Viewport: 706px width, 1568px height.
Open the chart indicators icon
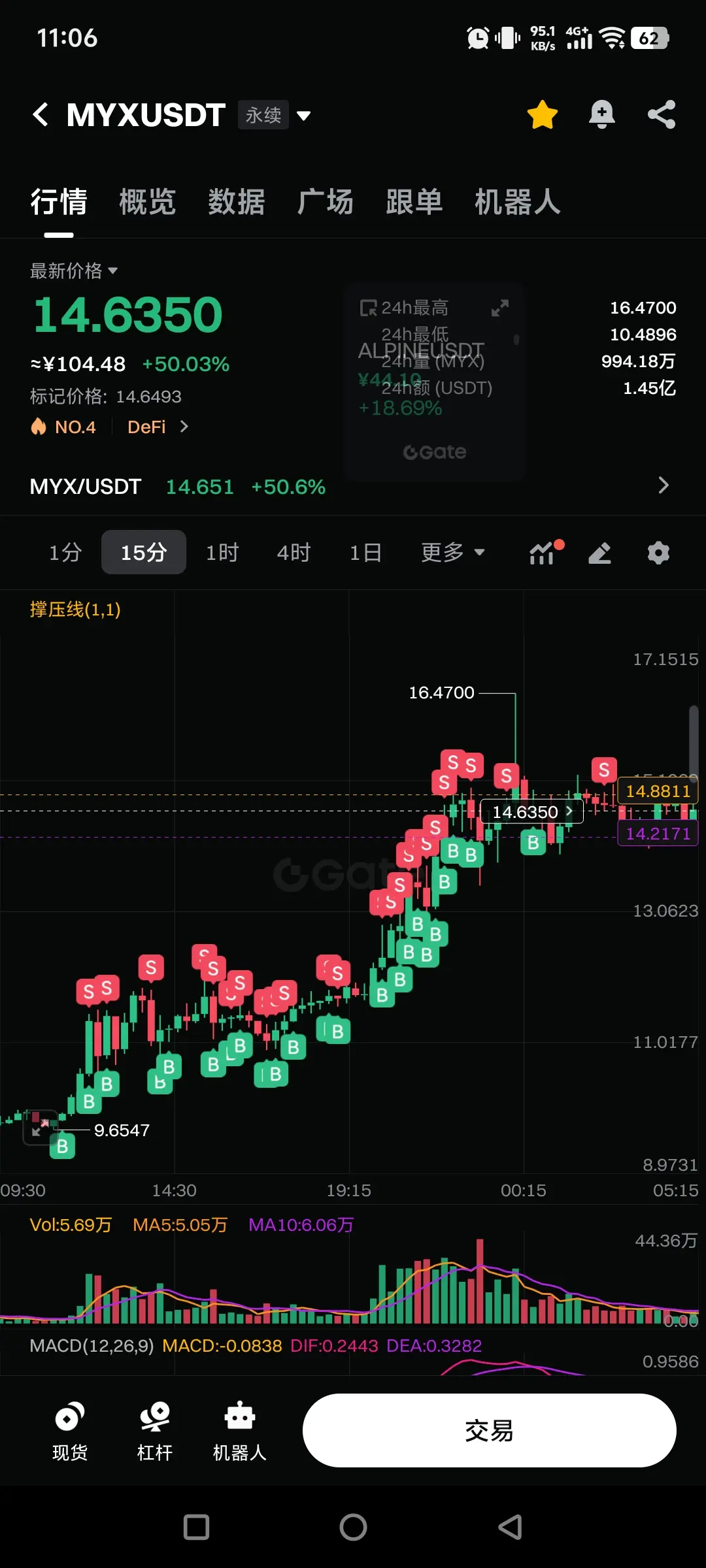545,553
